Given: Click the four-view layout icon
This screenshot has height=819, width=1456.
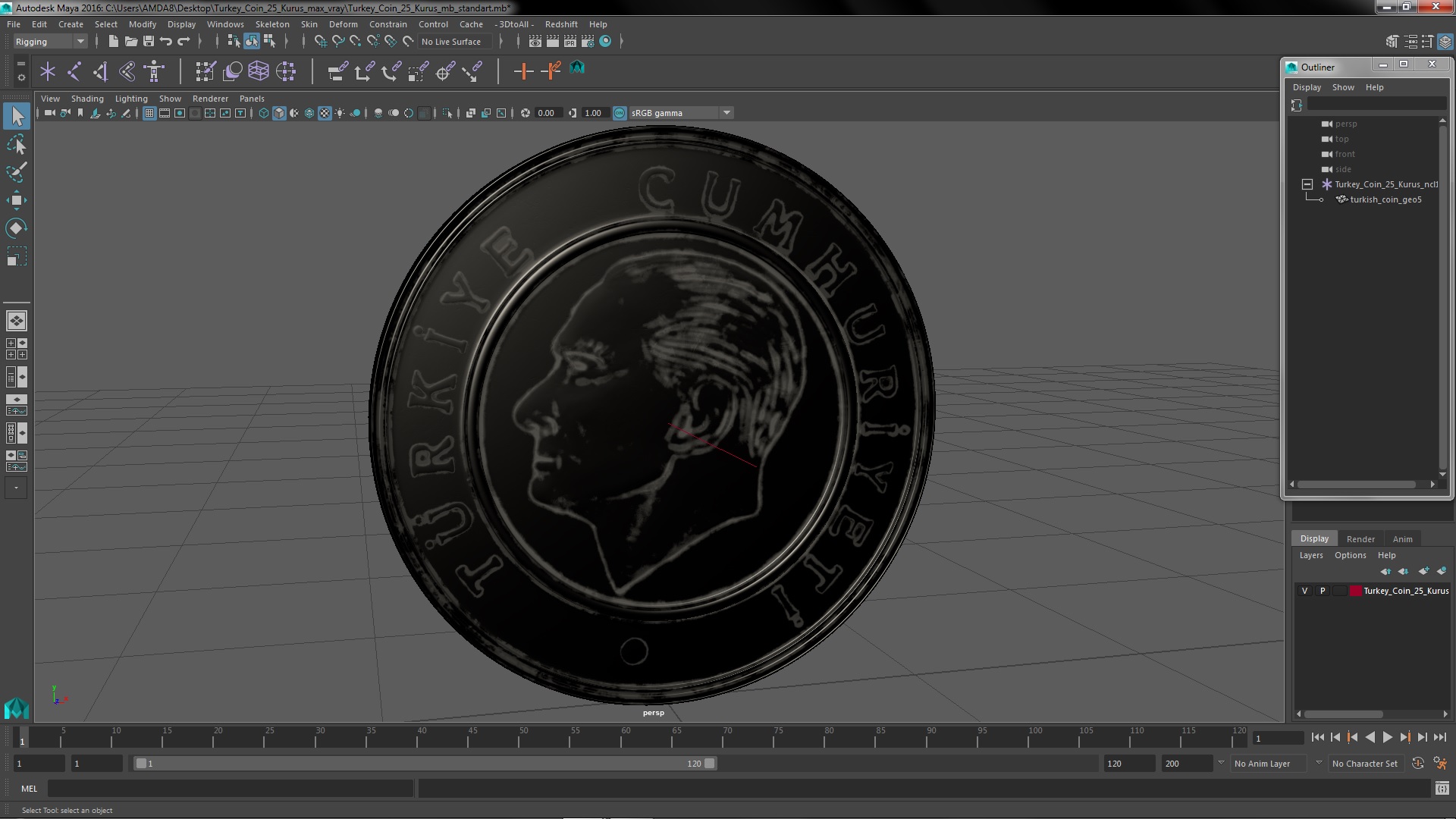Looking at the screenshot, I should 16,349.
